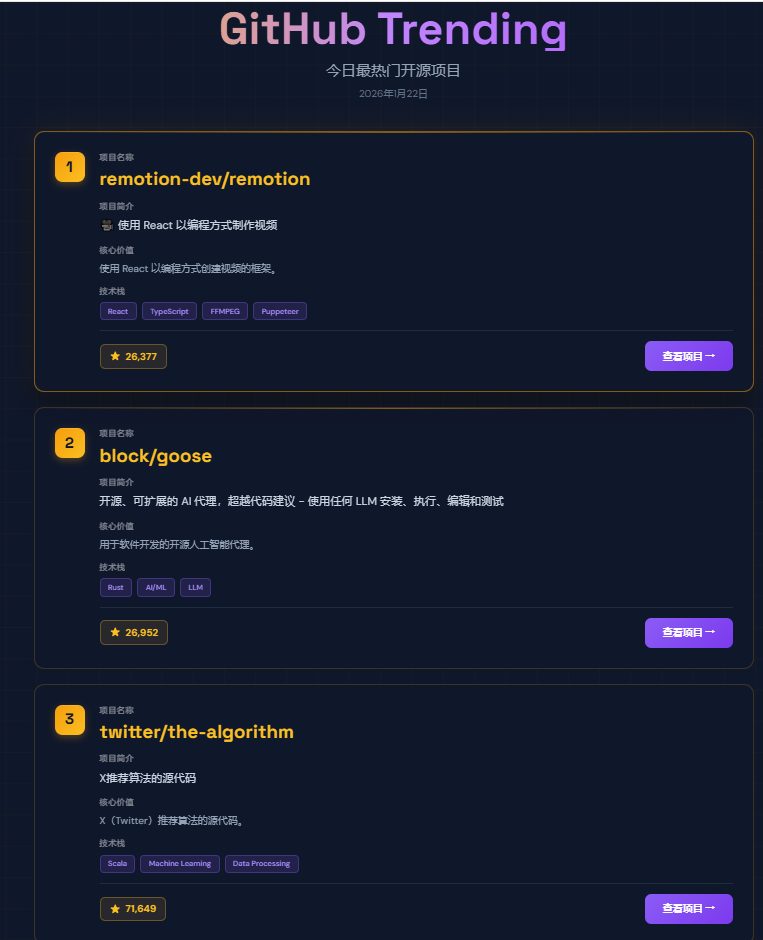
Task: Click the rank 2 badge icon
Action: click(x=69, y=443)
